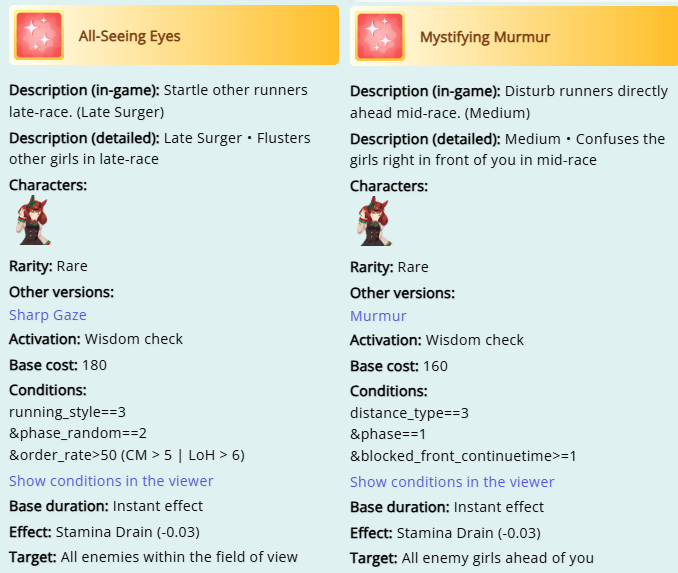Click 'All enemies within the field of view'
The image size is (678, 573).
[x=179, y=557]
